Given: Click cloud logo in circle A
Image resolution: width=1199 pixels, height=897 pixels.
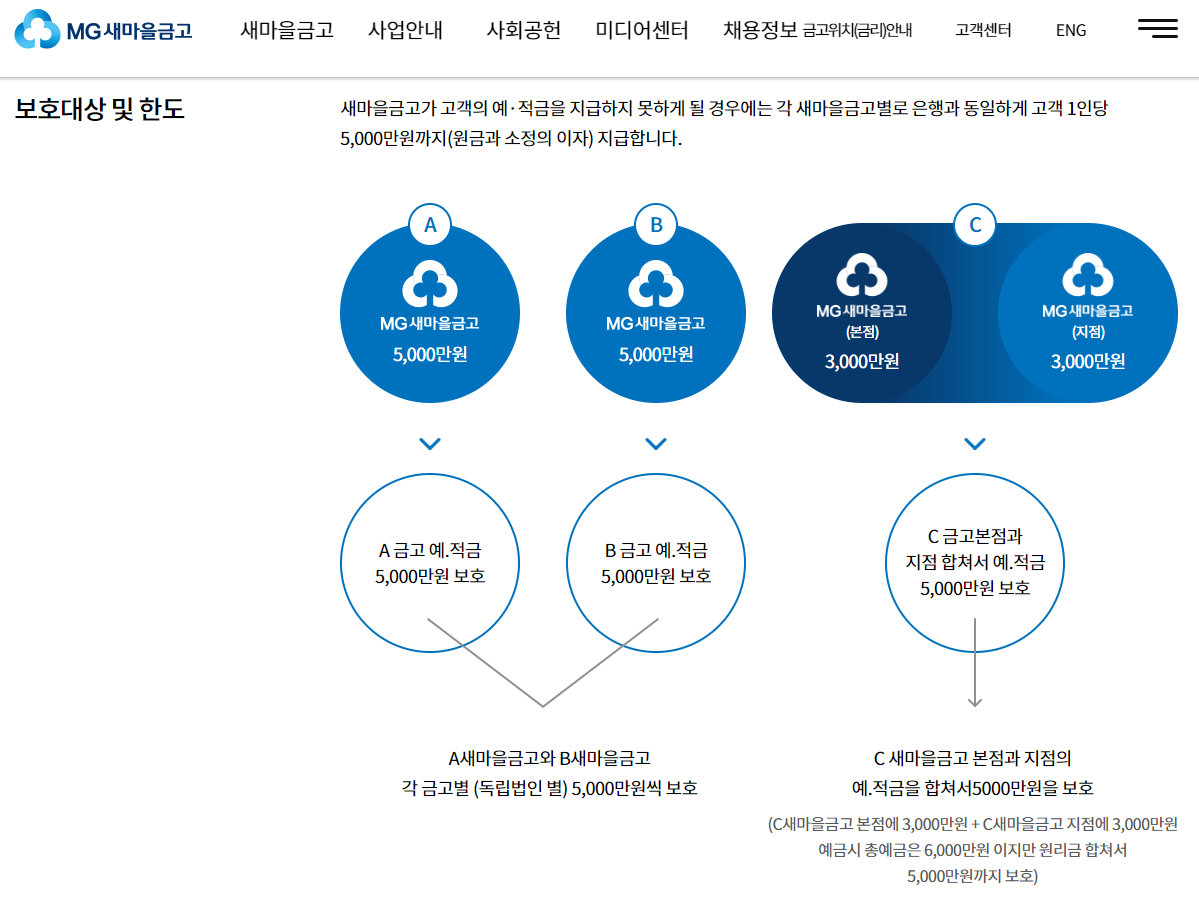Looking at the screenshot, I should pos(430,284).
